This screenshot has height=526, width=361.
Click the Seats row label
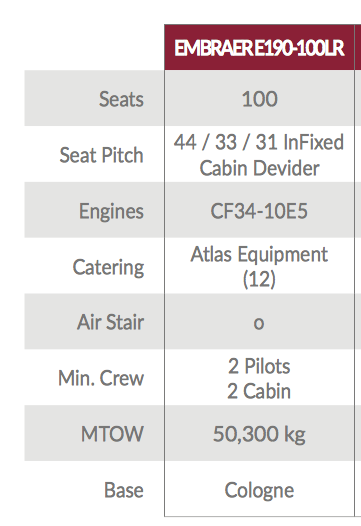click(x=121, y=99)
